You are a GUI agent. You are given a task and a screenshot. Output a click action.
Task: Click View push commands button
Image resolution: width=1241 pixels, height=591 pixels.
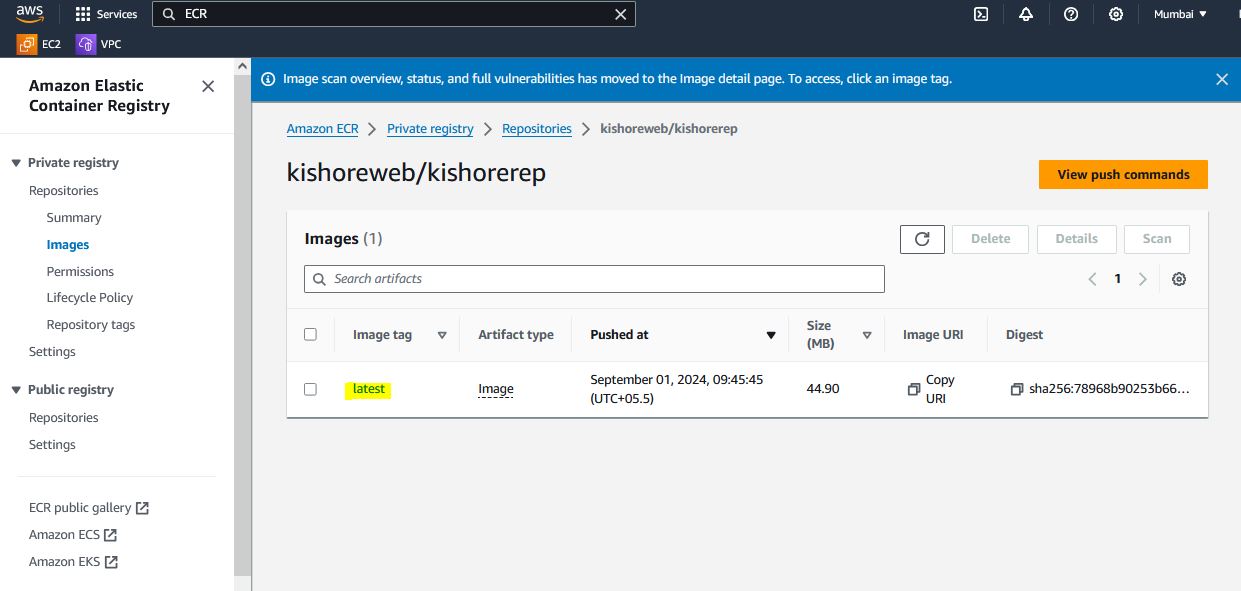tap(1123, 174)
